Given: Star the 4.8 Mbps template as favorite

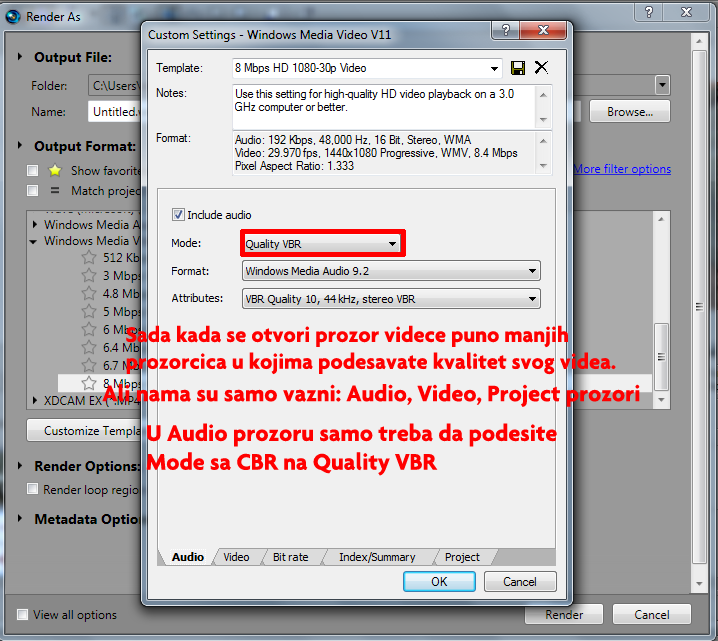Looking at the screenshot, I should click(89, 293).
